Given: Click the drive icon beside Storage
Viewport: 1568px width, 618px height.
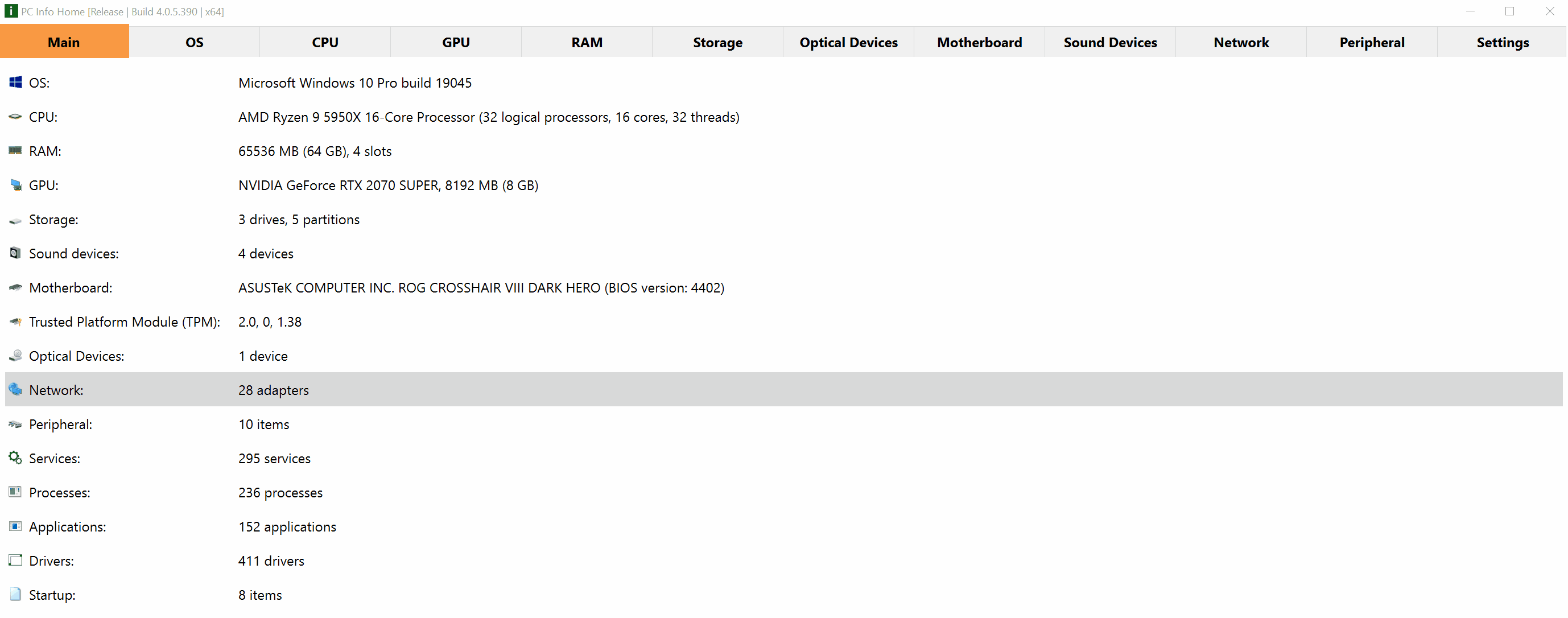Looking at the screenshot, I should pyautogui.click(x=15, y=220).
